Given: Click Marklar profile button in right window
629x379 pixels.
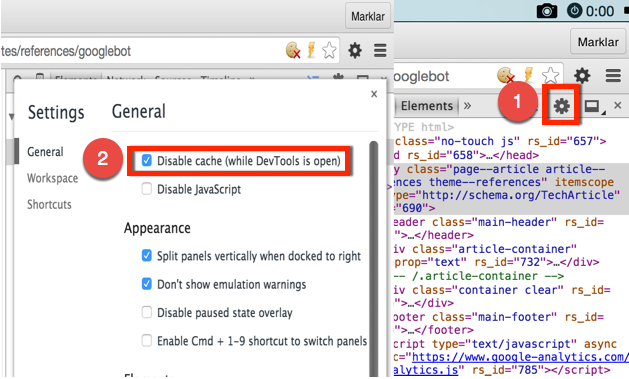Looking at the screenshot, I should coord(598,42).
